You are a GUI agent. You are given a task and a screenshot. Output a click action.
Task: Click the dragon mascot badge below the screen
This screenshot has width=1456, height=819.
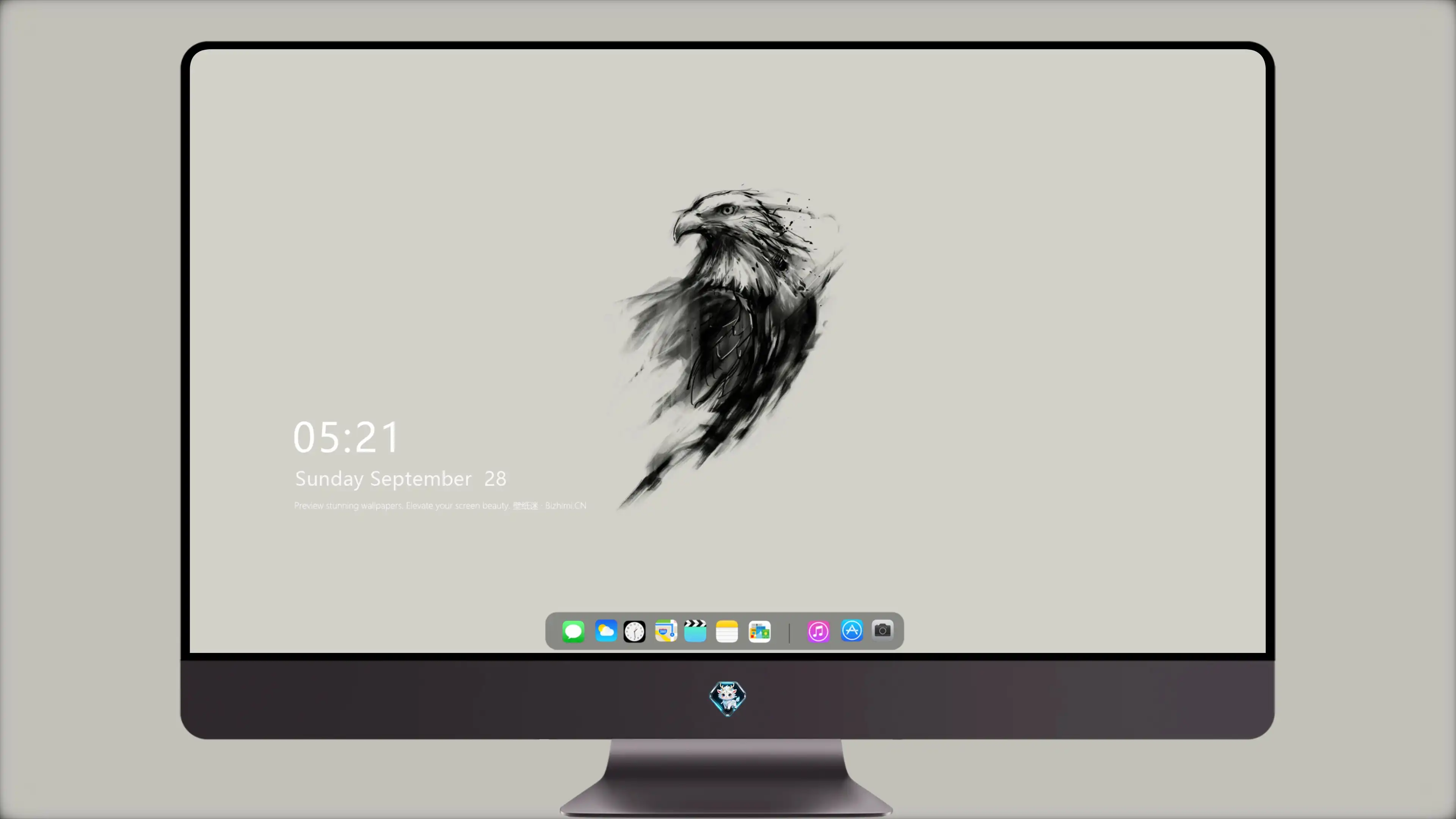pyautogui.click(x=728, y=698)
